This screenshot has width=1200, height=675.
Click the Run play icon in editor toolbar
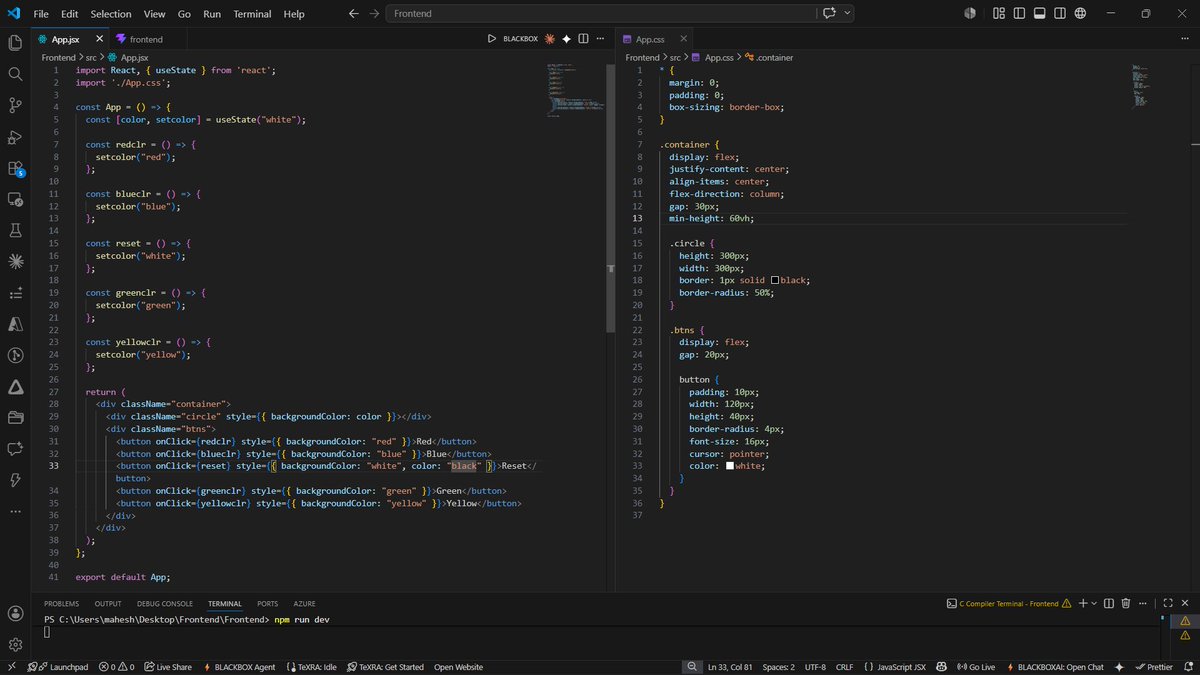click(491, 39)
